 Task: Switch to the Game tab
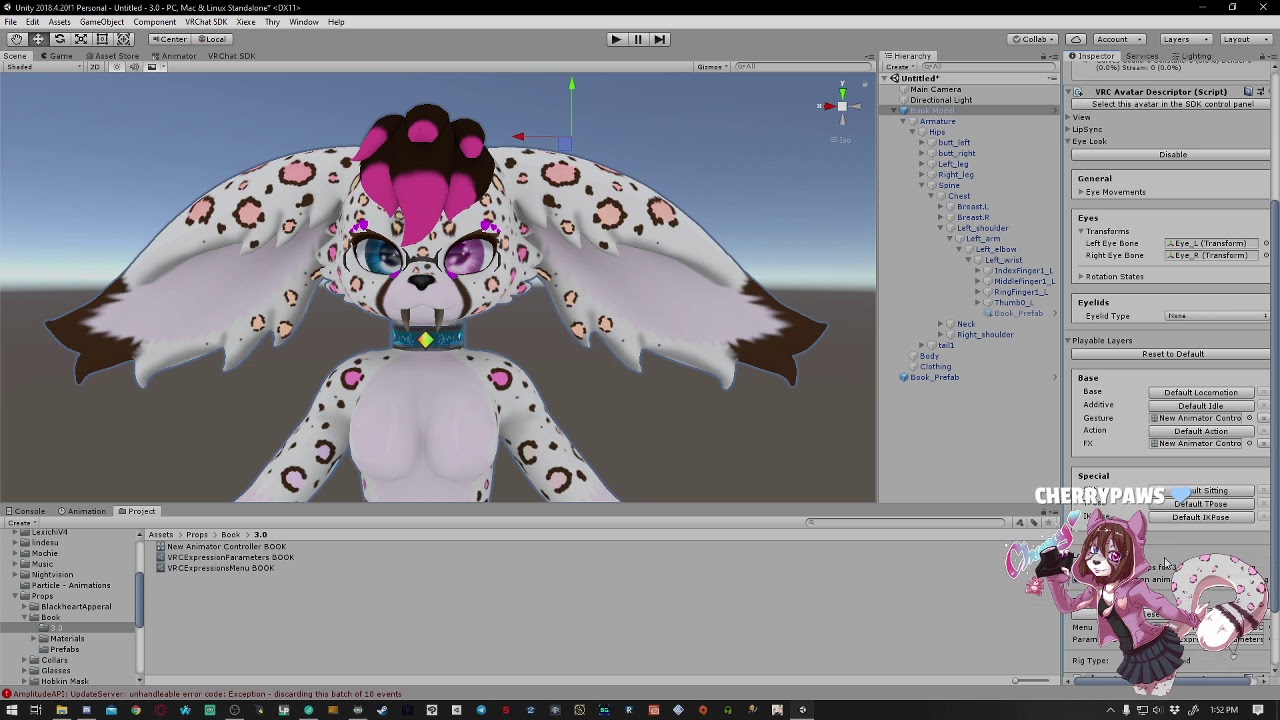tap(57, 56)
